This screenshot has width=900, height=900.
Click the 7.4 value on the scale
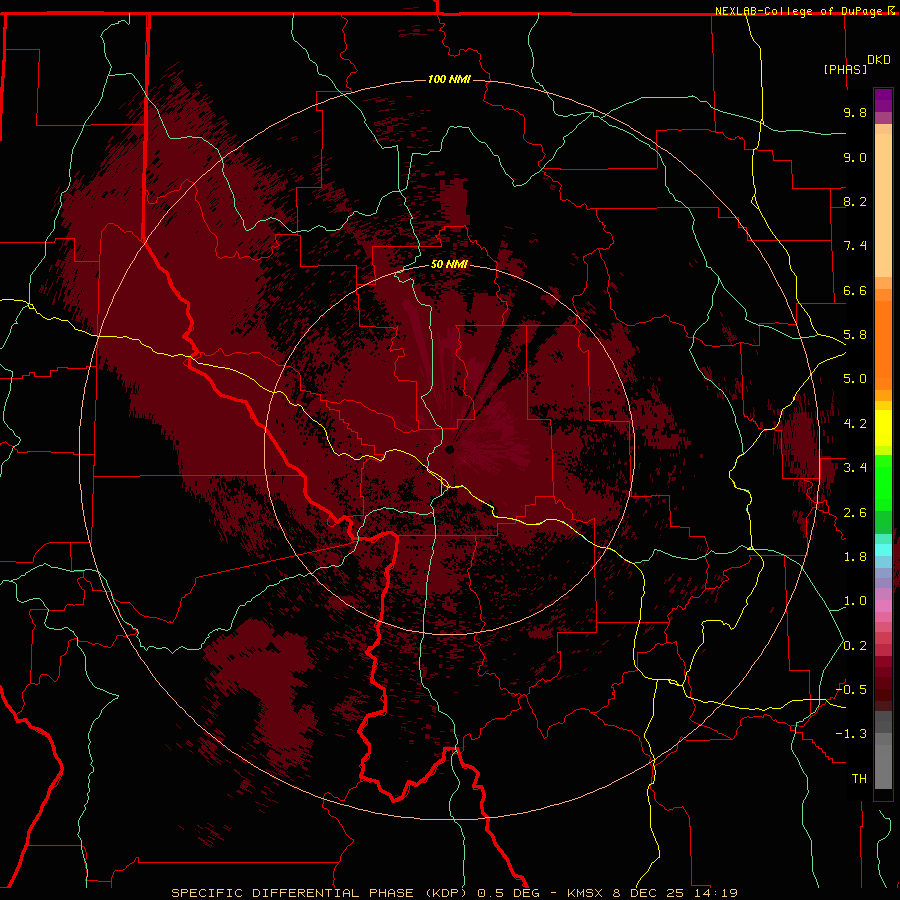point(855,246)
